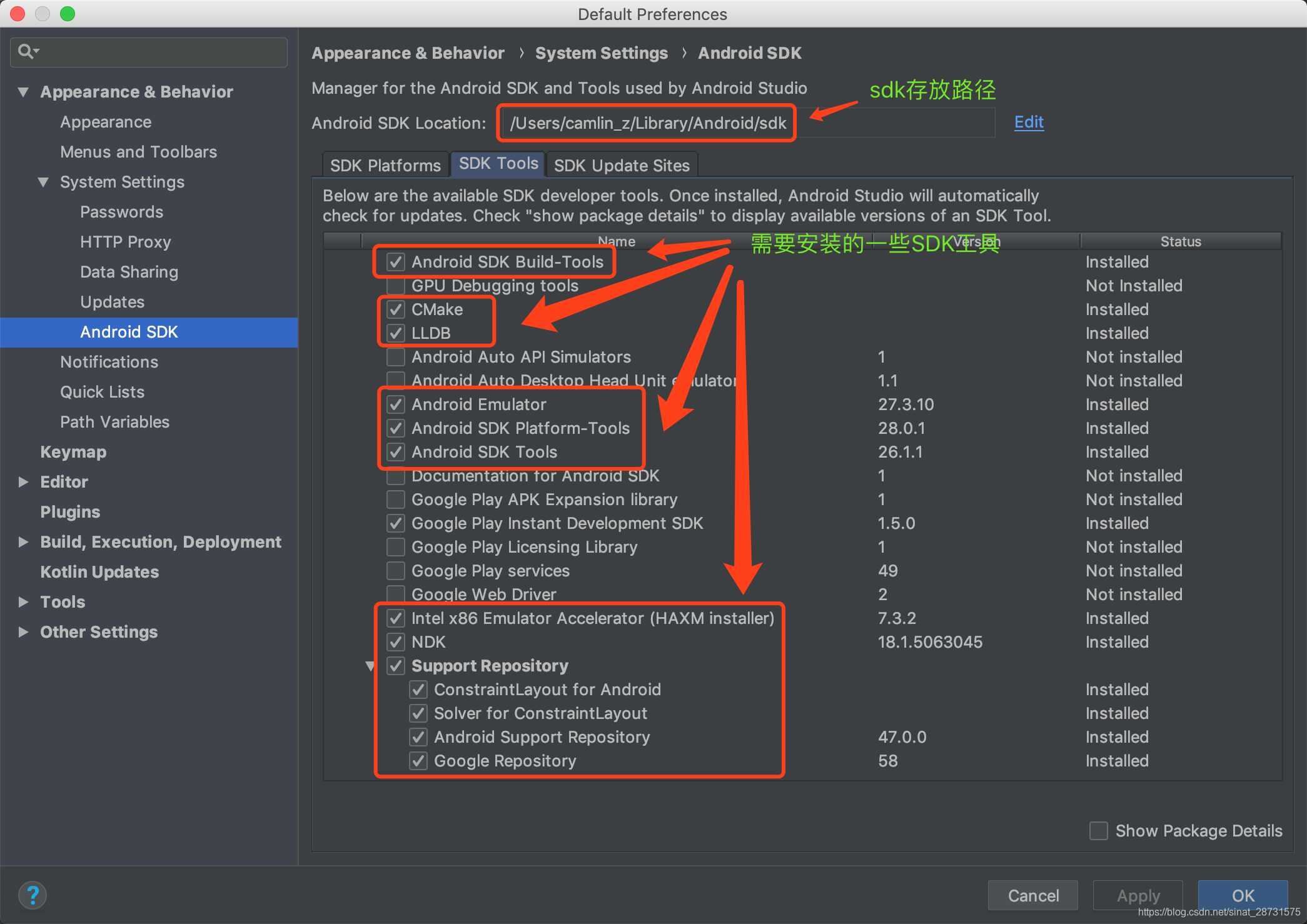Switch to the SDK Platforms tab

(383, 164)
